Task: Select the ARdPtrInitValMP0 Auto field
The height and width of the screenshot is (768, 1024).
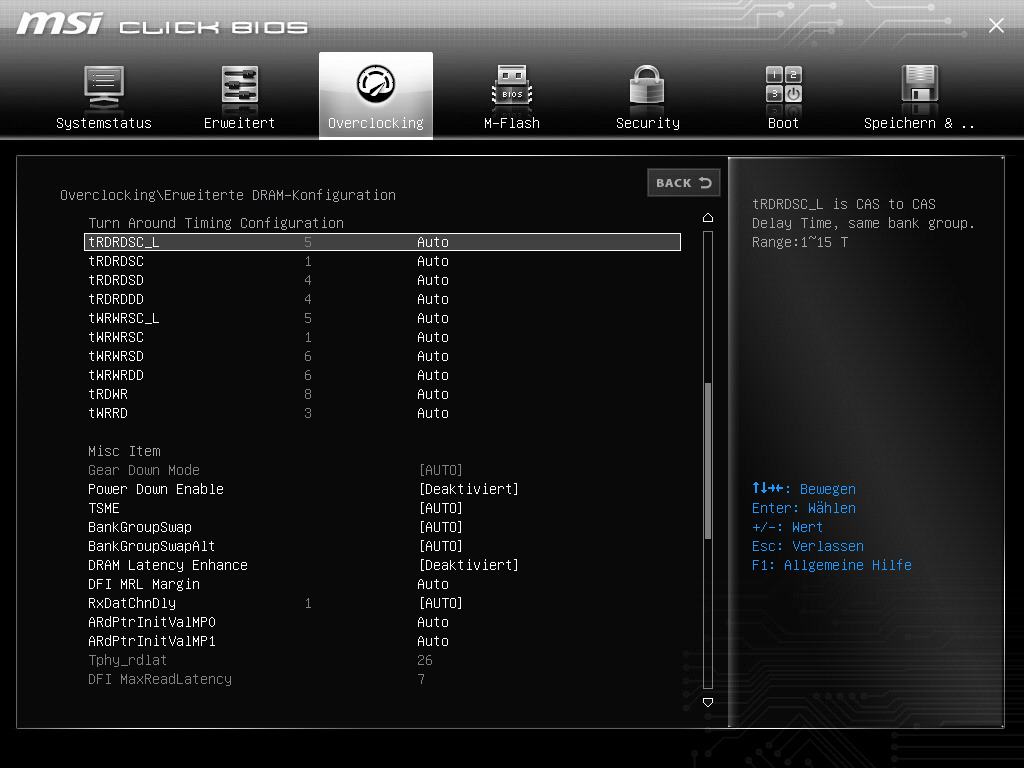Action: click(x=433, y=622)
